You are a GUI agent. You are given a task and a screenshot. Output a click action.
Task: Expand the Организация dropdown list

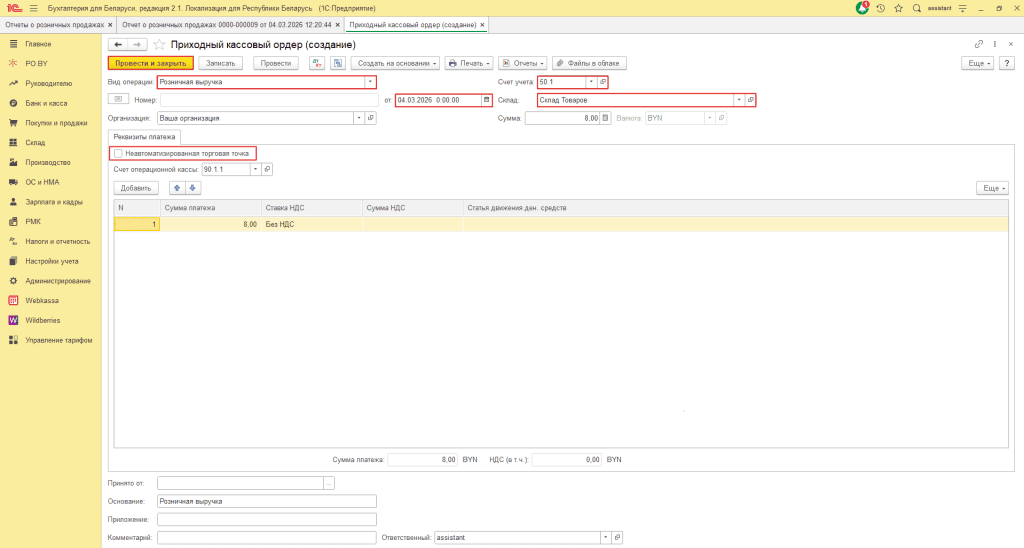click(x=359, y=118)
